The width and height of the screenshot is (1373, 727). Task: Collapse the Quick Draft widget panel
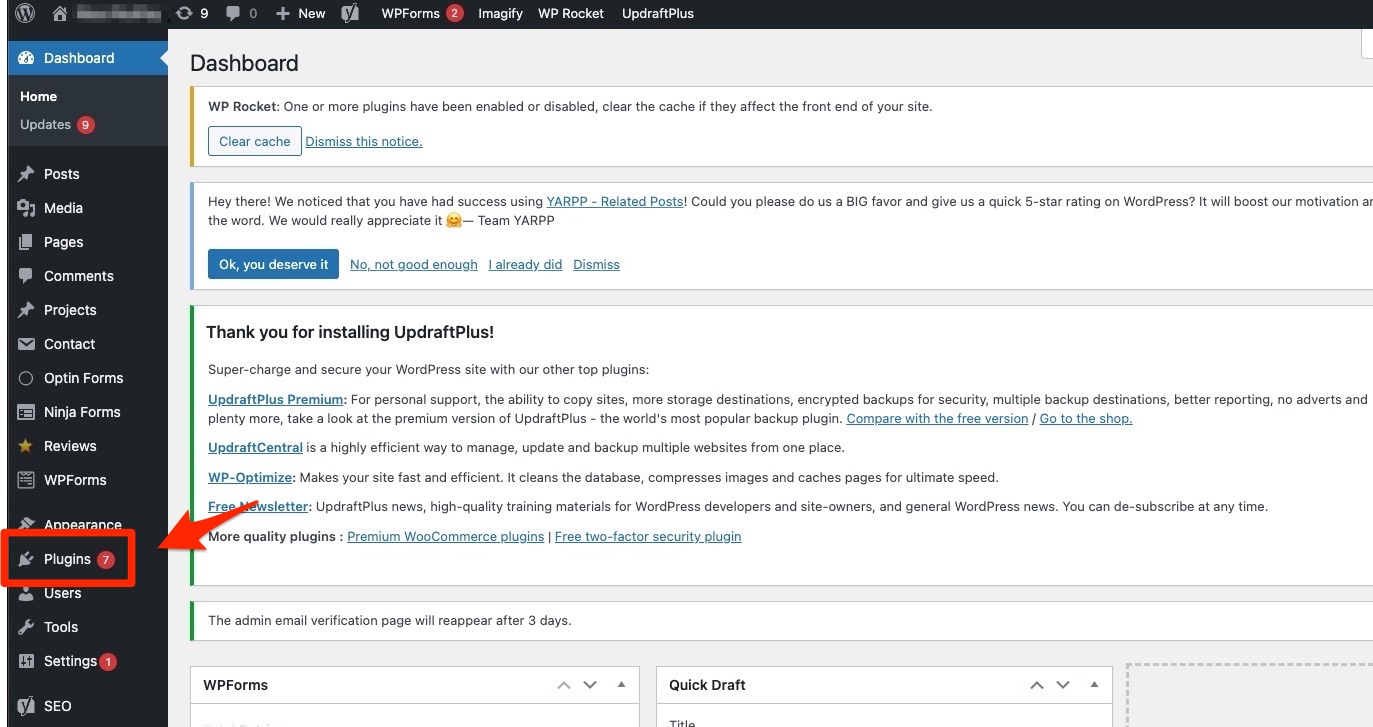tap(1093, 685)
